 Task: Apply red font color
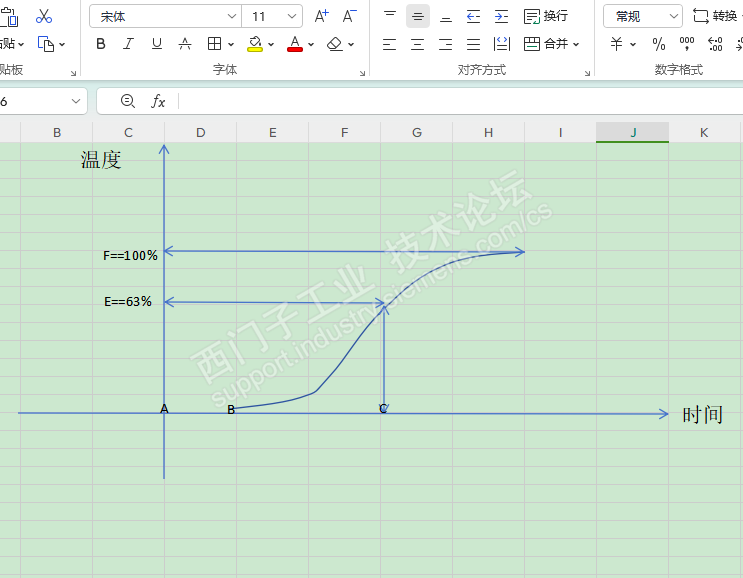(295, 44)
